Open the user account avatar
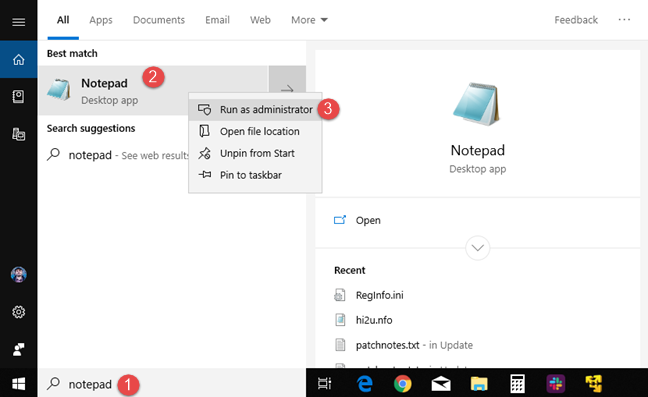648x397 pixels. click(19, 274)
